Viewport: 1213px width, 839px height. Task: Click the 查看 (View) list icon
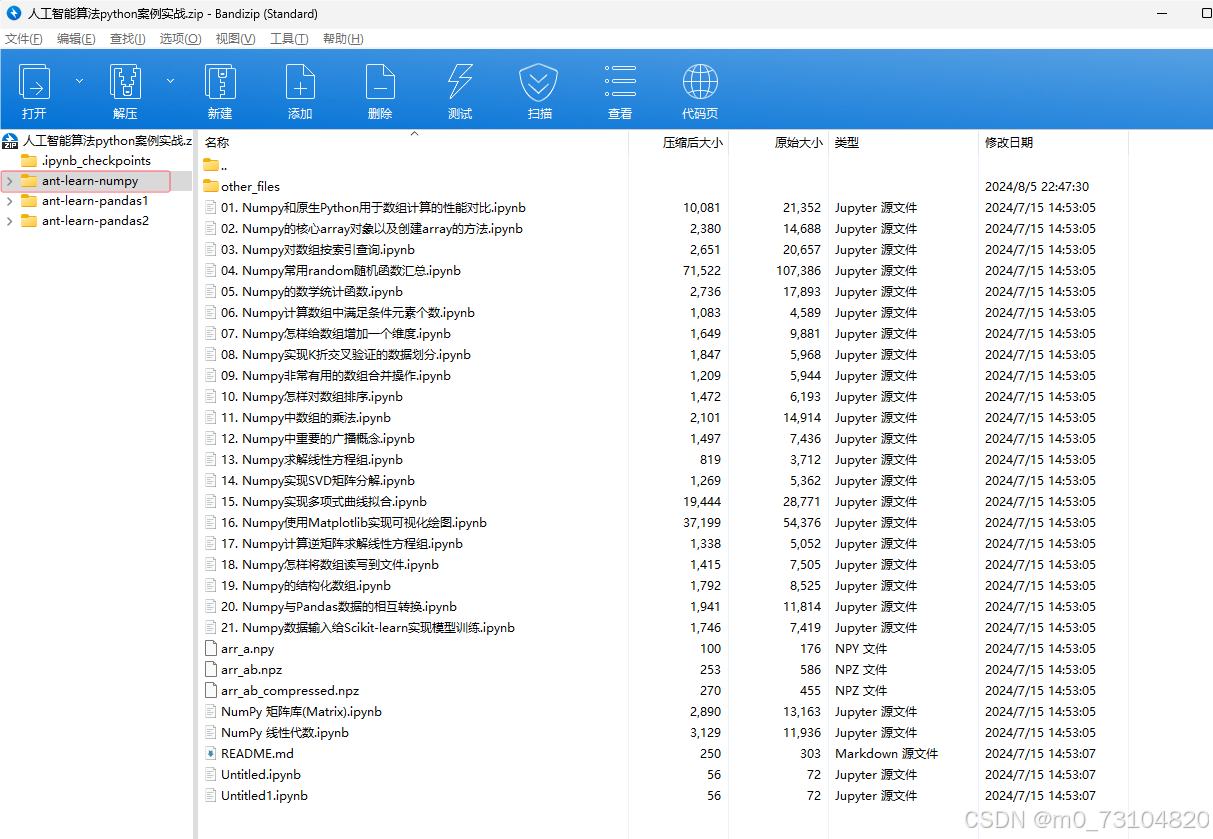pos(620,81)
